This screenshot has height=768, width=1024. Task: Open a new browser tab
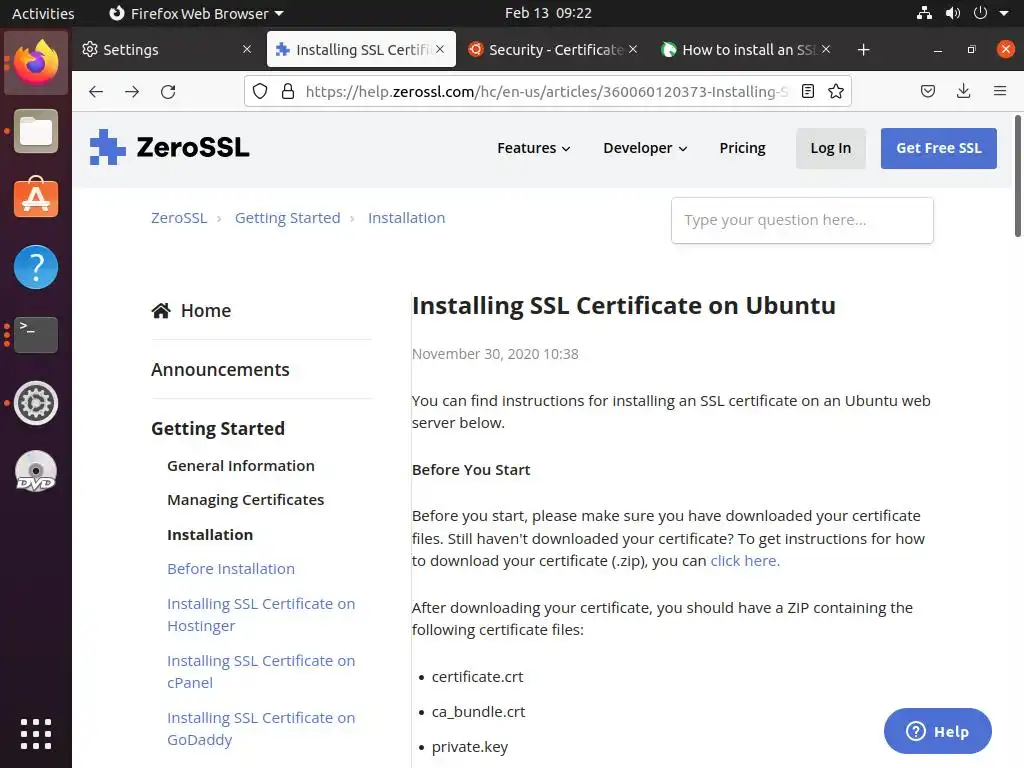pos(864,50)
